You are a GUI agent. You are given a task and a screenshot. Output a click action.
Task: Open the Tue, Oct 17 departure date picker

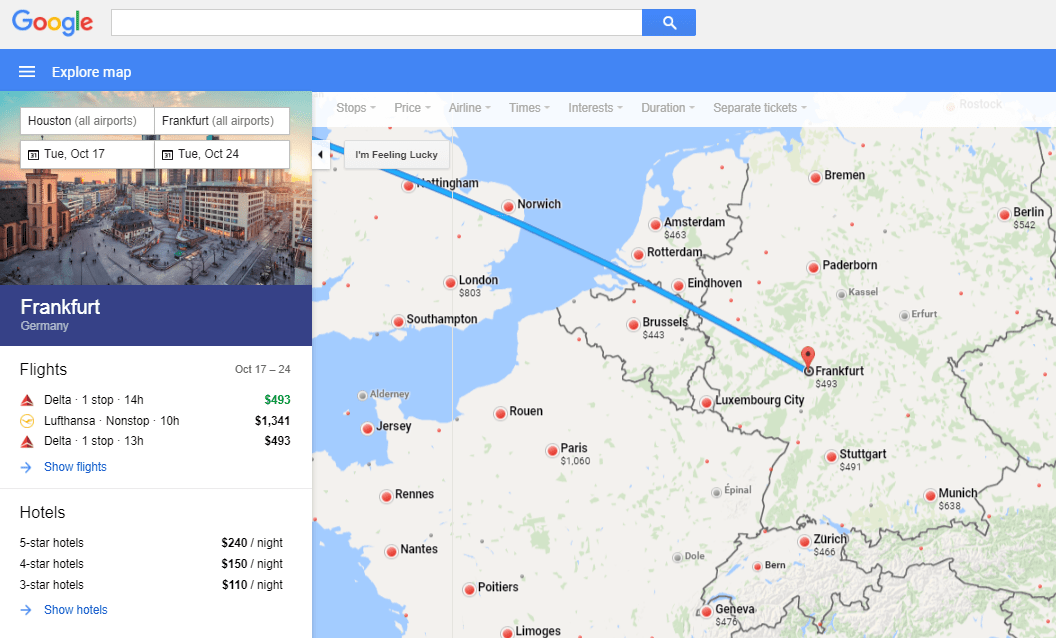(x=87, y=154)
